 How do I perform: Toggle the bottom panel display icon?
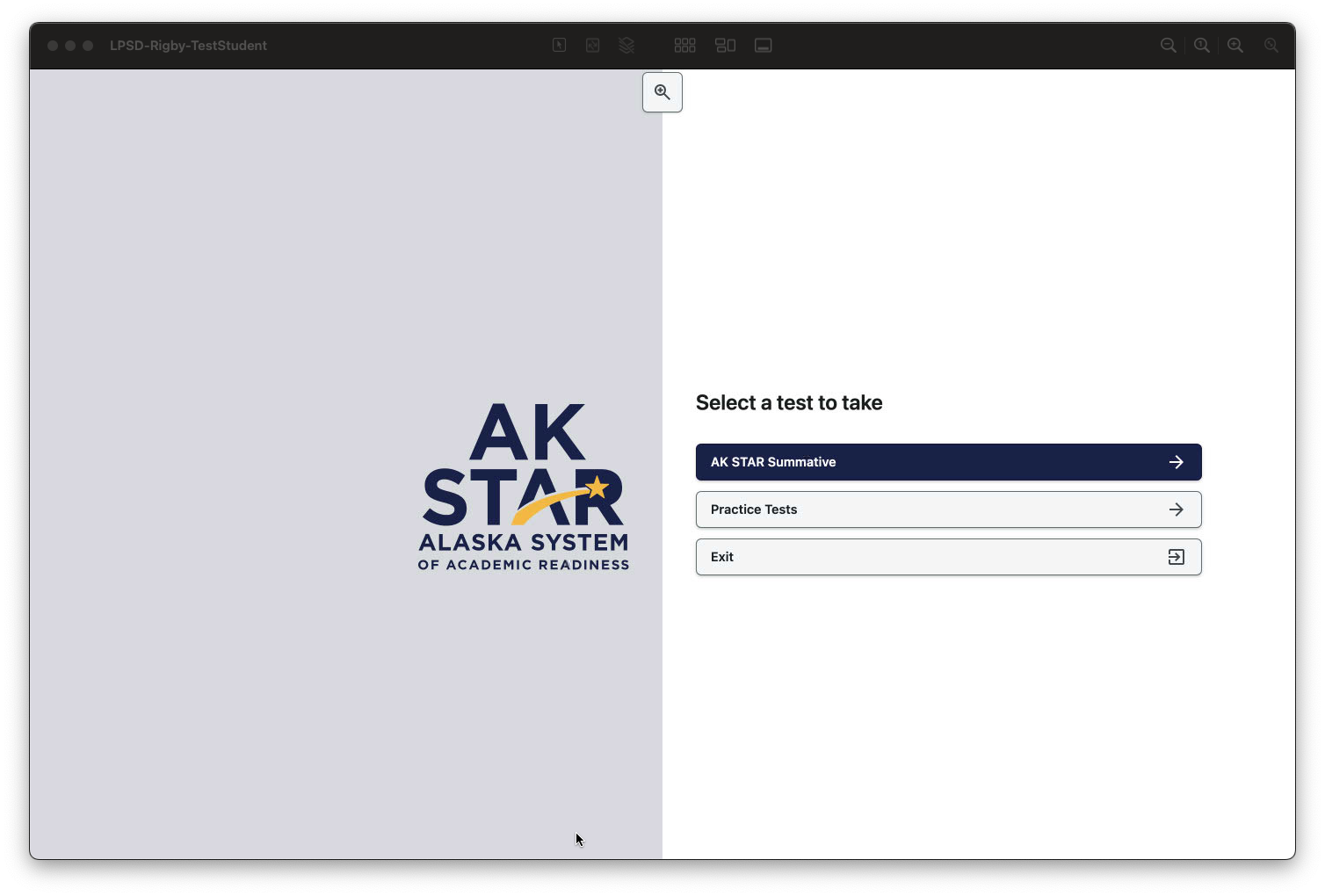(763, 45)
